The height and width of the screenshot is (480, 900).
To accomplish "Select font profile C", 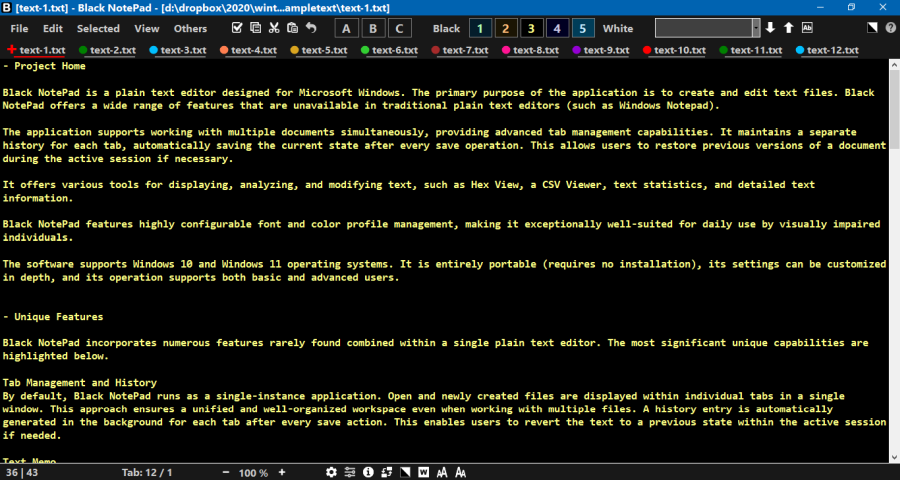I will point(399,29).
